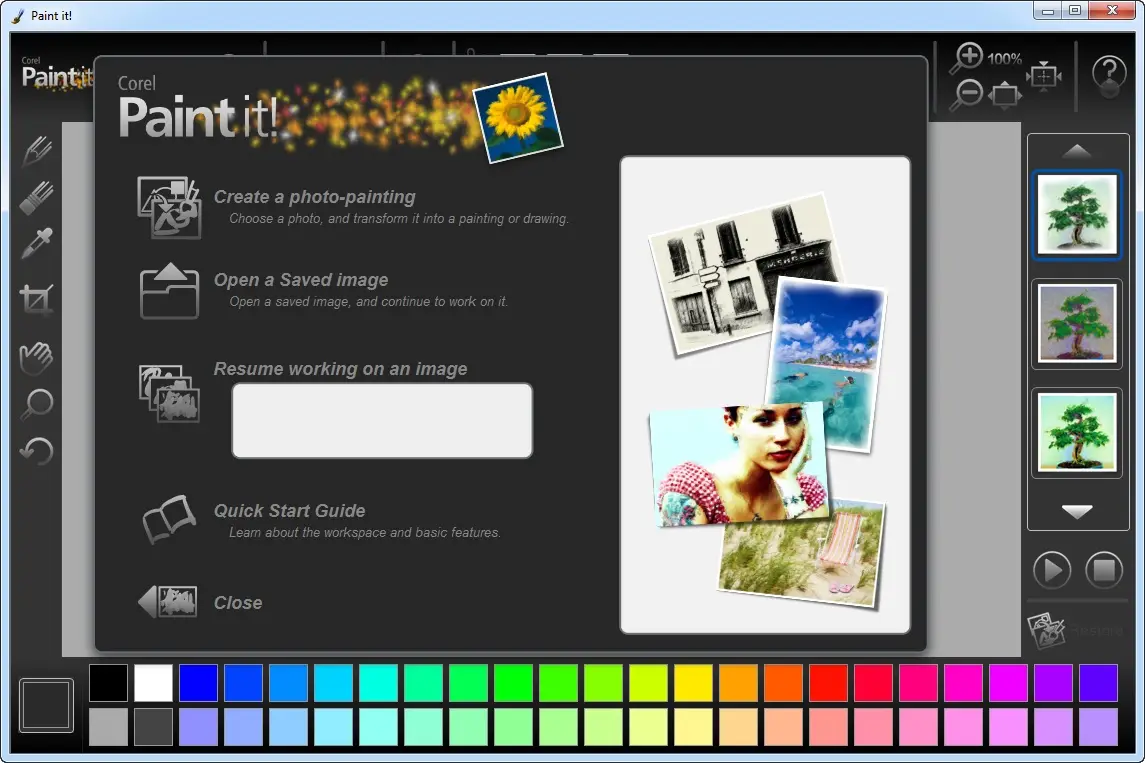Select the pencil drawing tool

(37, 150)
